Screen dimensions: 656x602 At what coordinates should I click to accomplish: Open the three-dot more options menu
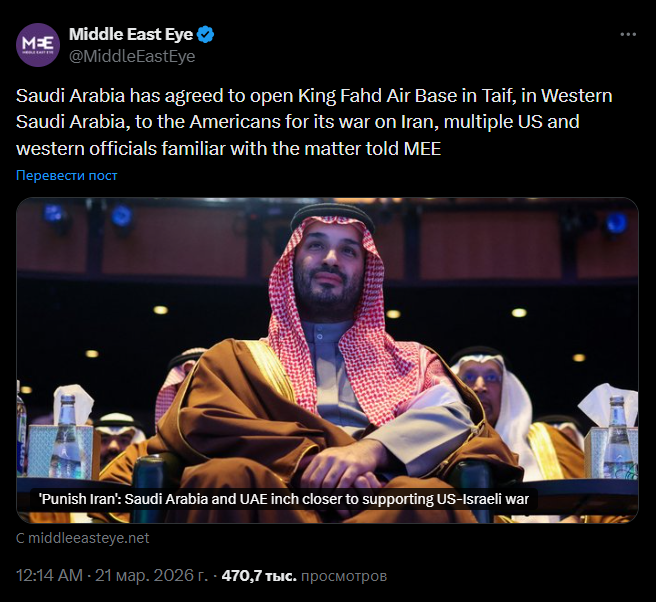pos(627,34)
